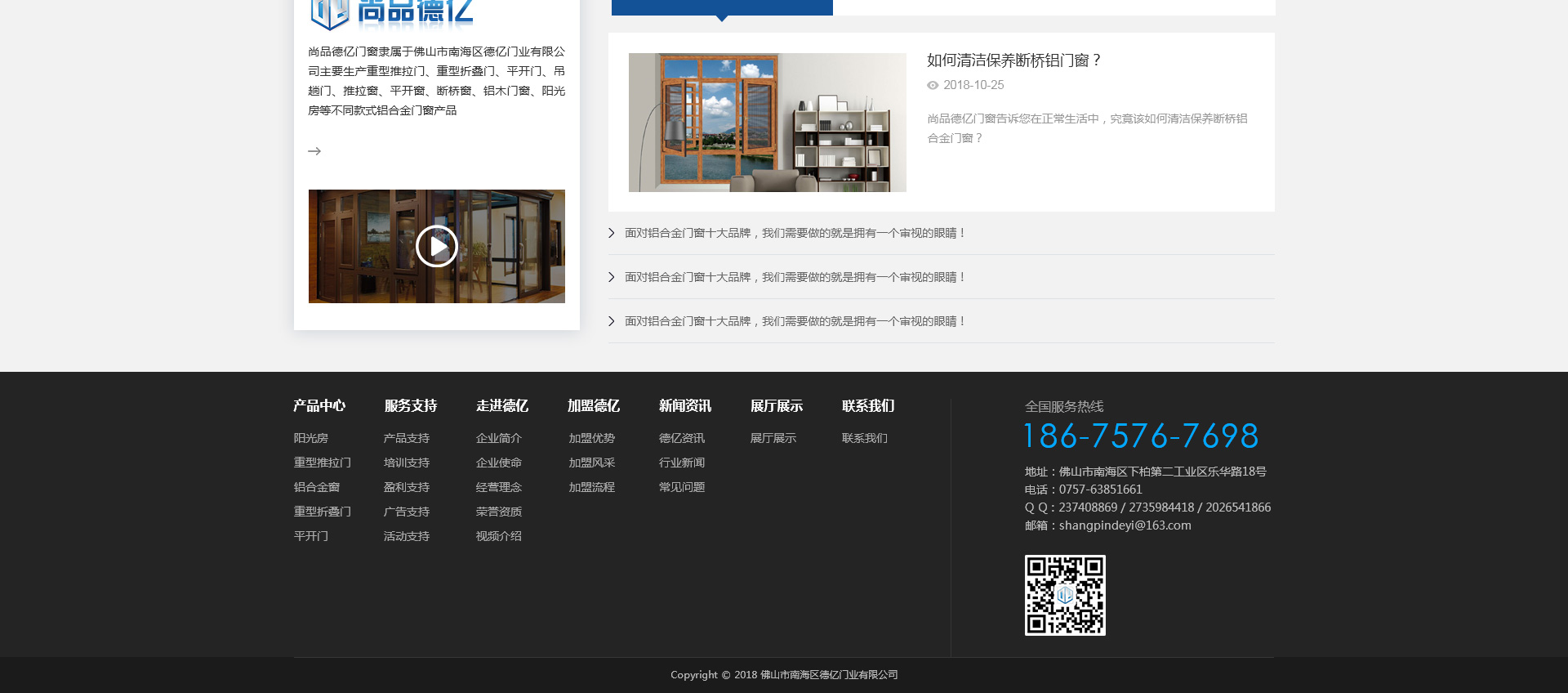Open the window and bookshelf article thumbnail
Image resolution: width=1568 pixels, height=693 pixels.
point(767,123)
